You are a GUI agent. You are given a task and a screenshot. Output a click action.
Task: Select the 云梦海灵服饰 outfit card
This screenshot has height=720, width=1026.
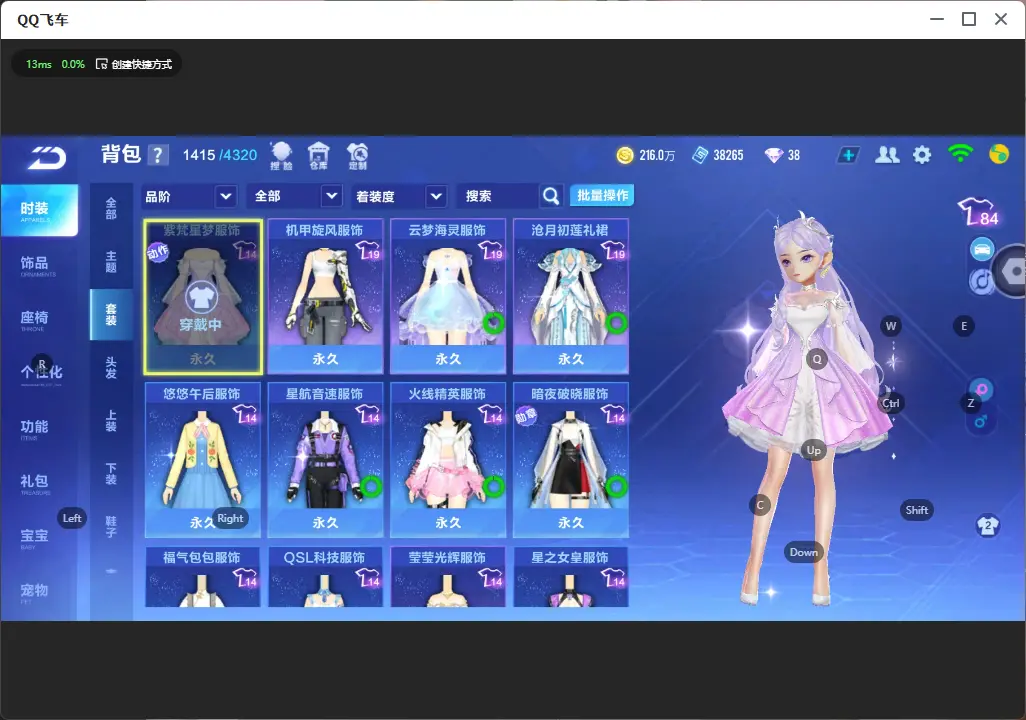(x=448, y=297)
